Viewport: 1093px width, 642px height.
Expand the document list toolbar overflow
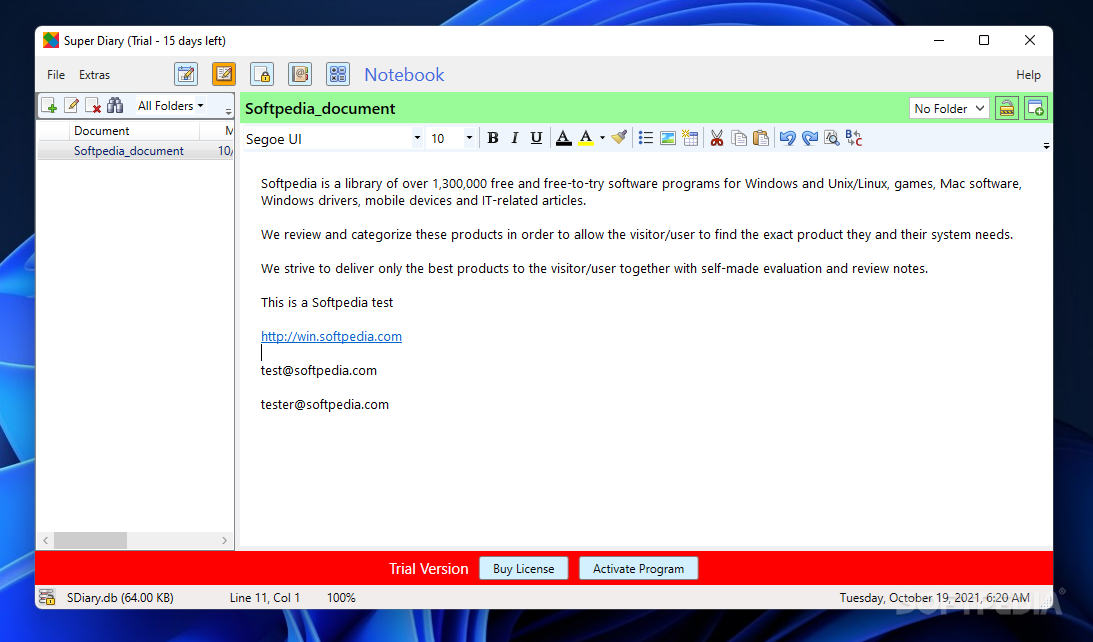(x=228, y=111)
